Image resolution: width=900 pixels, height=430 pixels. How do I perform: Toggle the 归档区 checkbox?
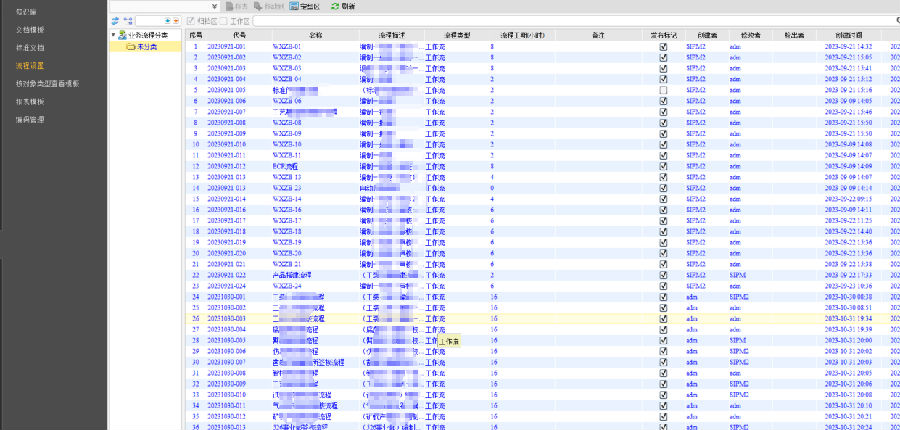[191, 21]
